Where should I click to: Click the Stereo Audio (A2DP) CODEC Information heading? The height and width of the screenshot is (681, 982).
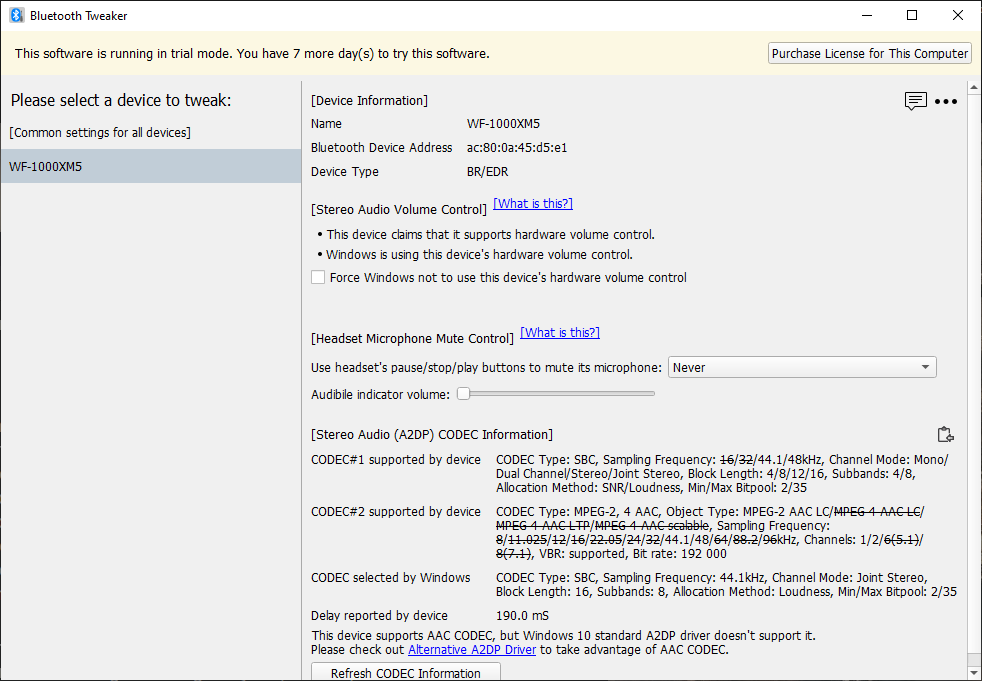tap(432, 435)
